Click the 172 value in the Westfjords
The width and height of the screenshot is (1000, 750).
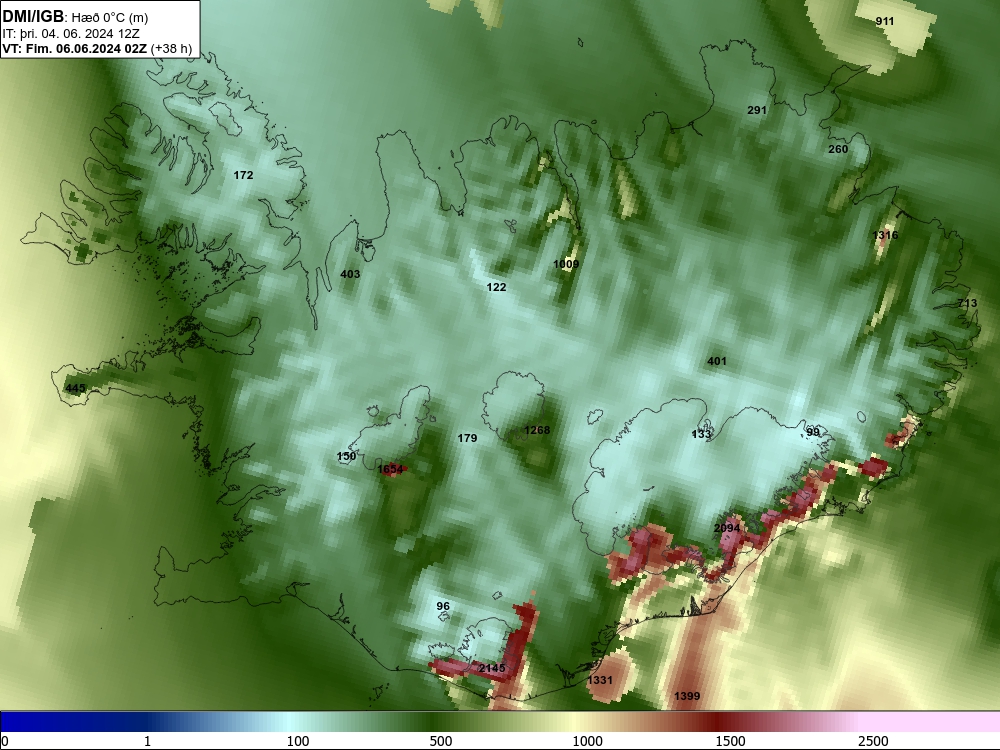click(x=243, y=175)
